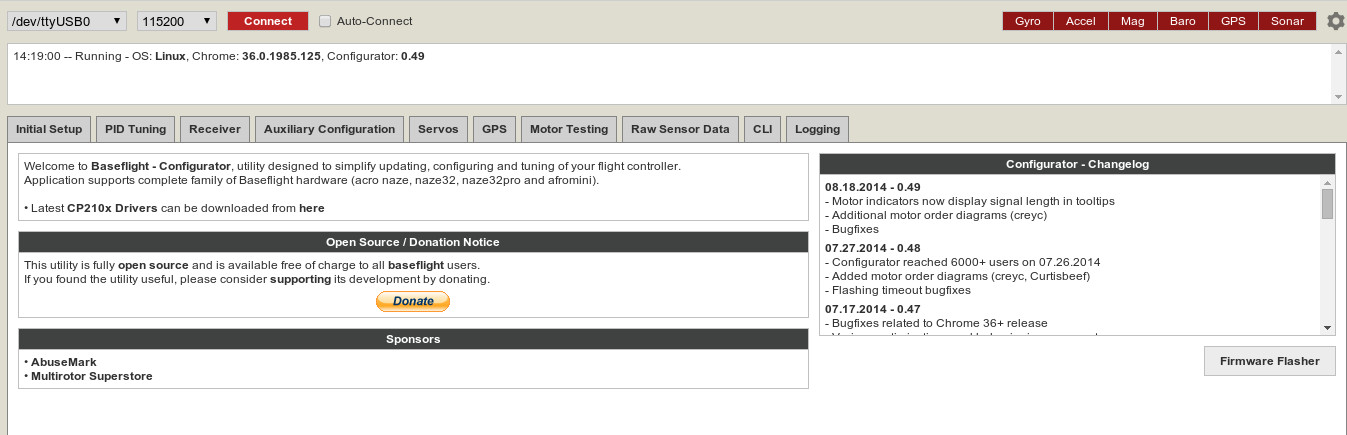
Task: Open the Auxiliary Configuration tab
Action: (330, 129)
